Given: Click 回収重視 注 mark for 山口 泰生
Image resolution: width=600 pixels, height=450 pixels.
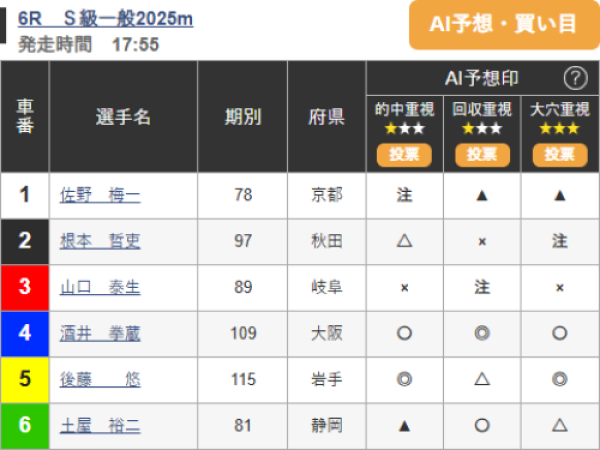Looking at the screenshot, I should tap(482, 287).
